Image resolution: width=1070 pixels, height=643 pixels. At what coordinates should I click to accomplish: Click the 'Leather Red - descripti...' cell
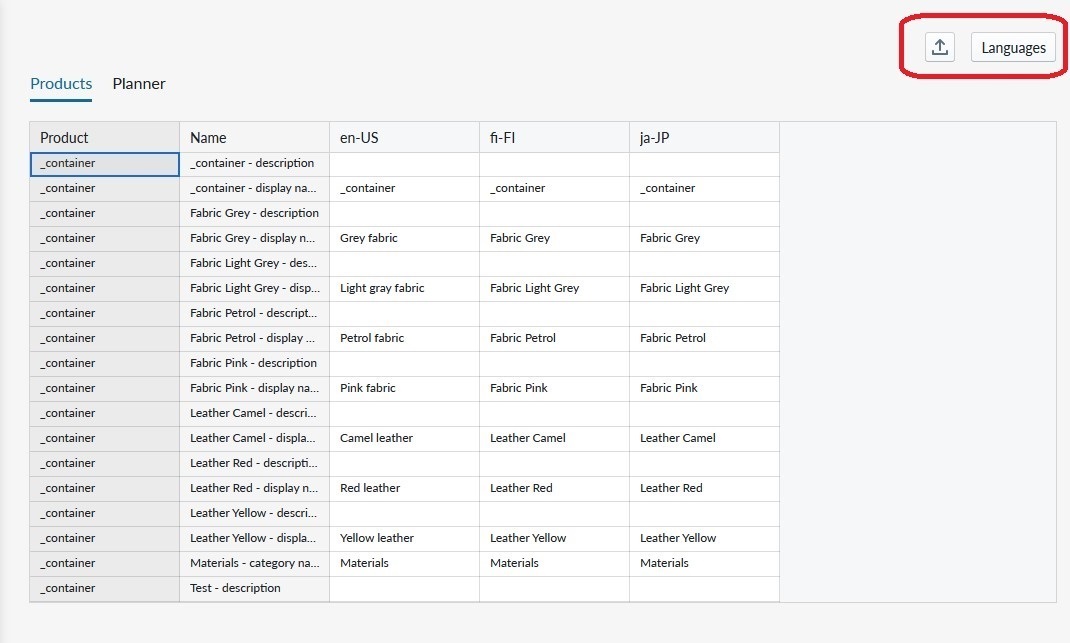[255, 463]
